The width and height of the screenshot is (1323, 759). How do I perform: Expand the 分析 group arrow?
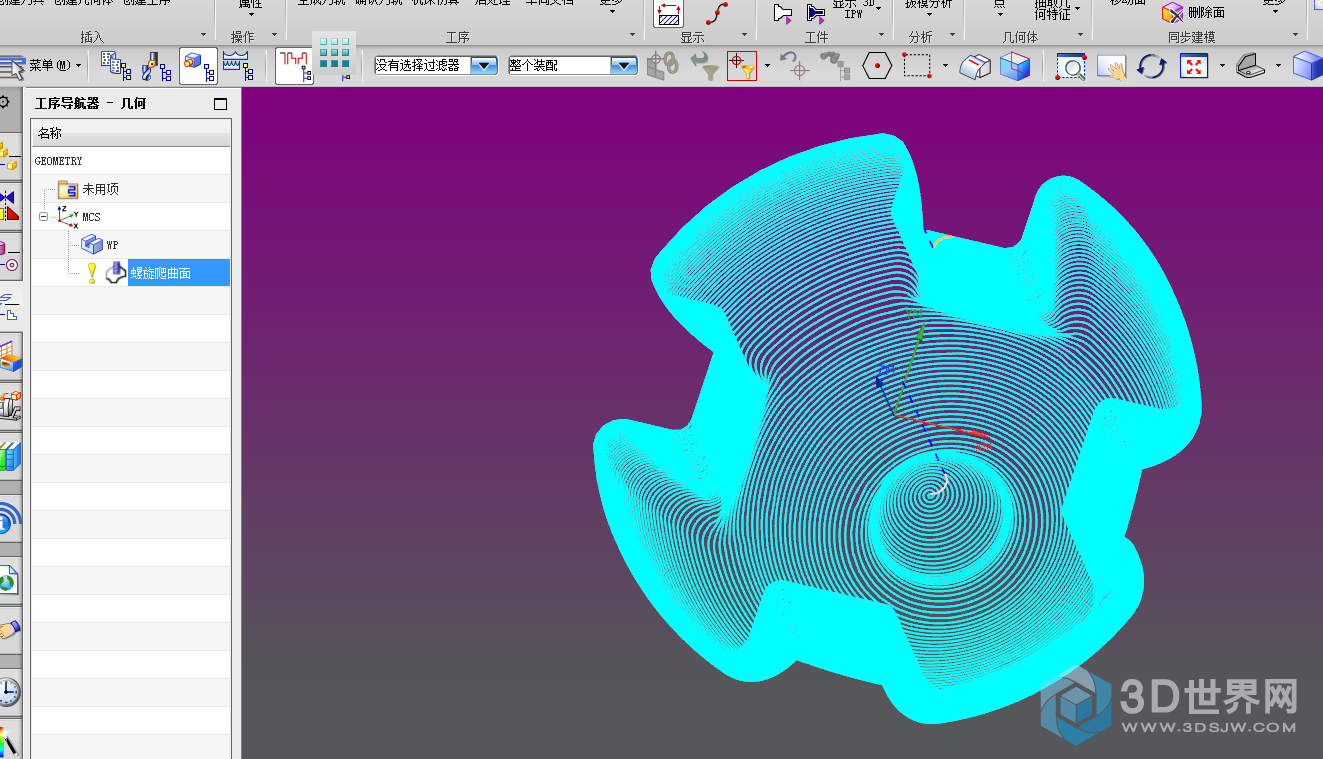point(950,36)
